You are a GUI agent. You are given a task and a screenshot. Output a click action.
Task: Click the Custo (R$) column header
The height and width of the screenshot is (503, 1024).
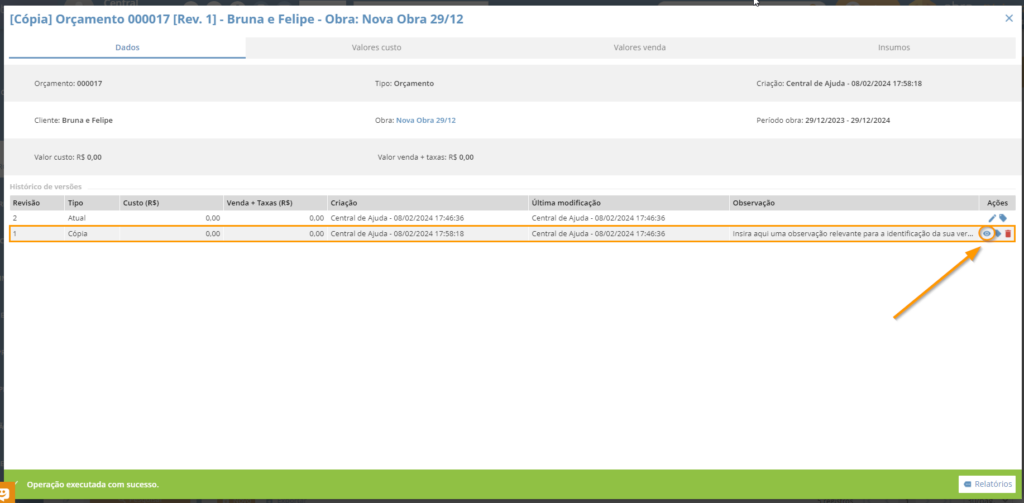(171, 203)
